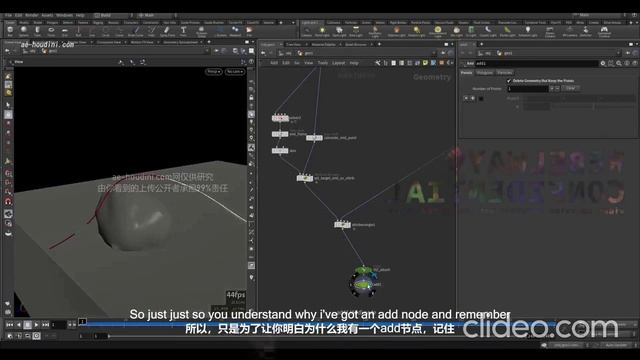The image size is (640, 360).
Task: Select the Tube shelf tool
Action: click(x=37, y=31)
